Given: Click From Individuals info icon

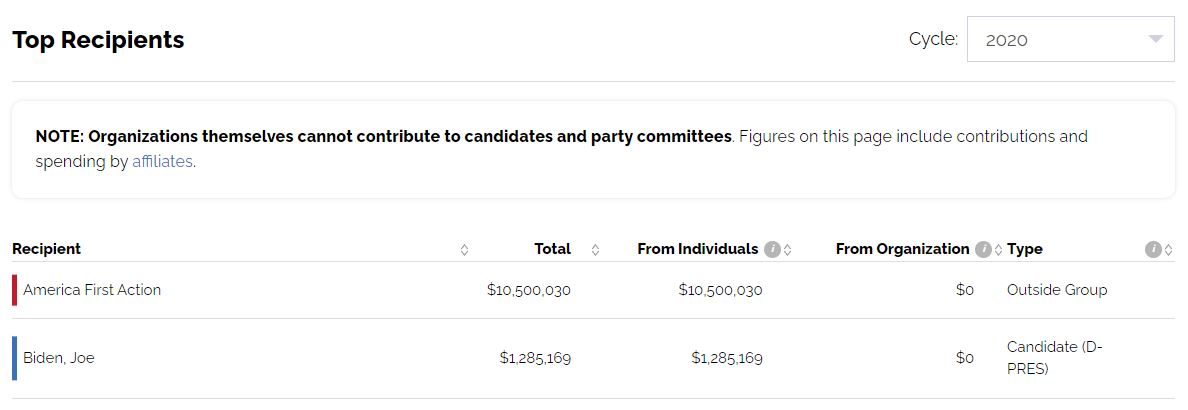Looking at the screenshot, I should click(772, 249).
